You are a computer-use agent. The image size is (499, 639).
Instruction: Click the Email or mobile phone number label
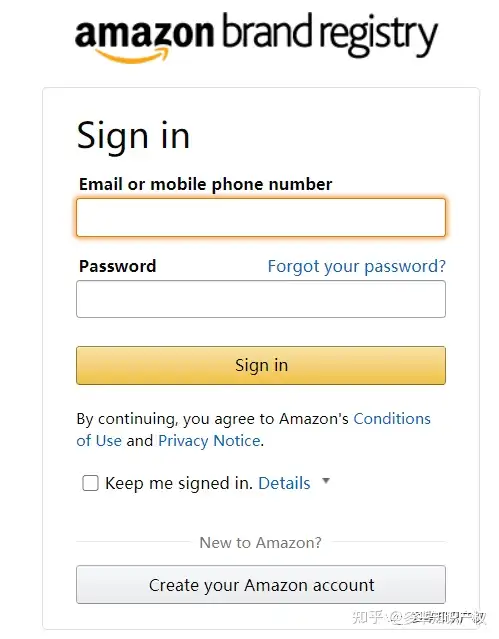click(205, 185)
